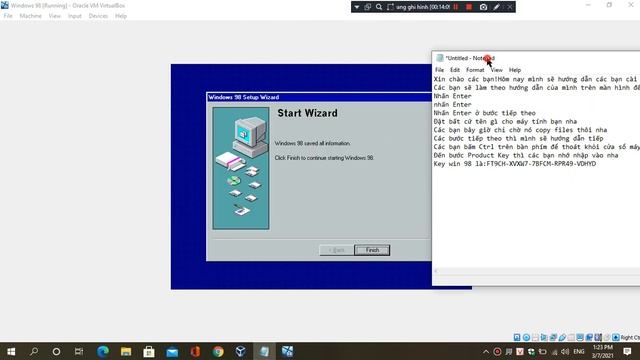The height and width of the screenshot is (360, 640).
Task: Show hidden tray icons chevron
Action: pos(486,351)
